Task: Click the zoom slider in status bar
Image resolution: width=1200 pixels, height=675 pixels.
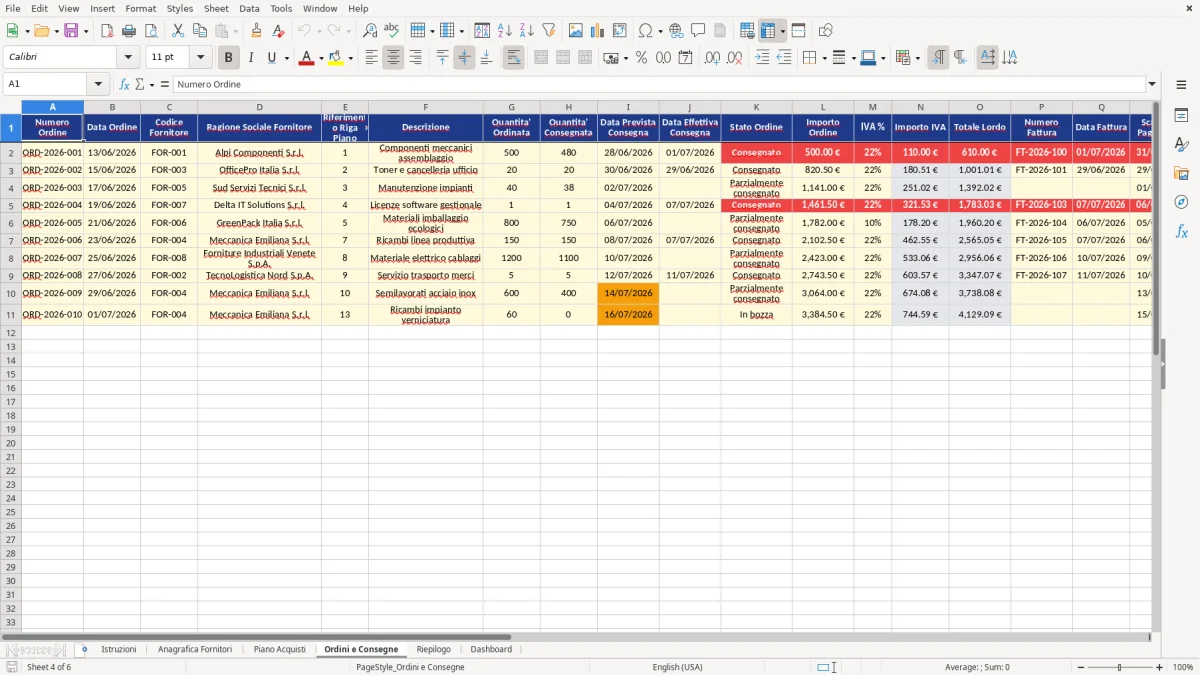Action: tap(1118, 667)
